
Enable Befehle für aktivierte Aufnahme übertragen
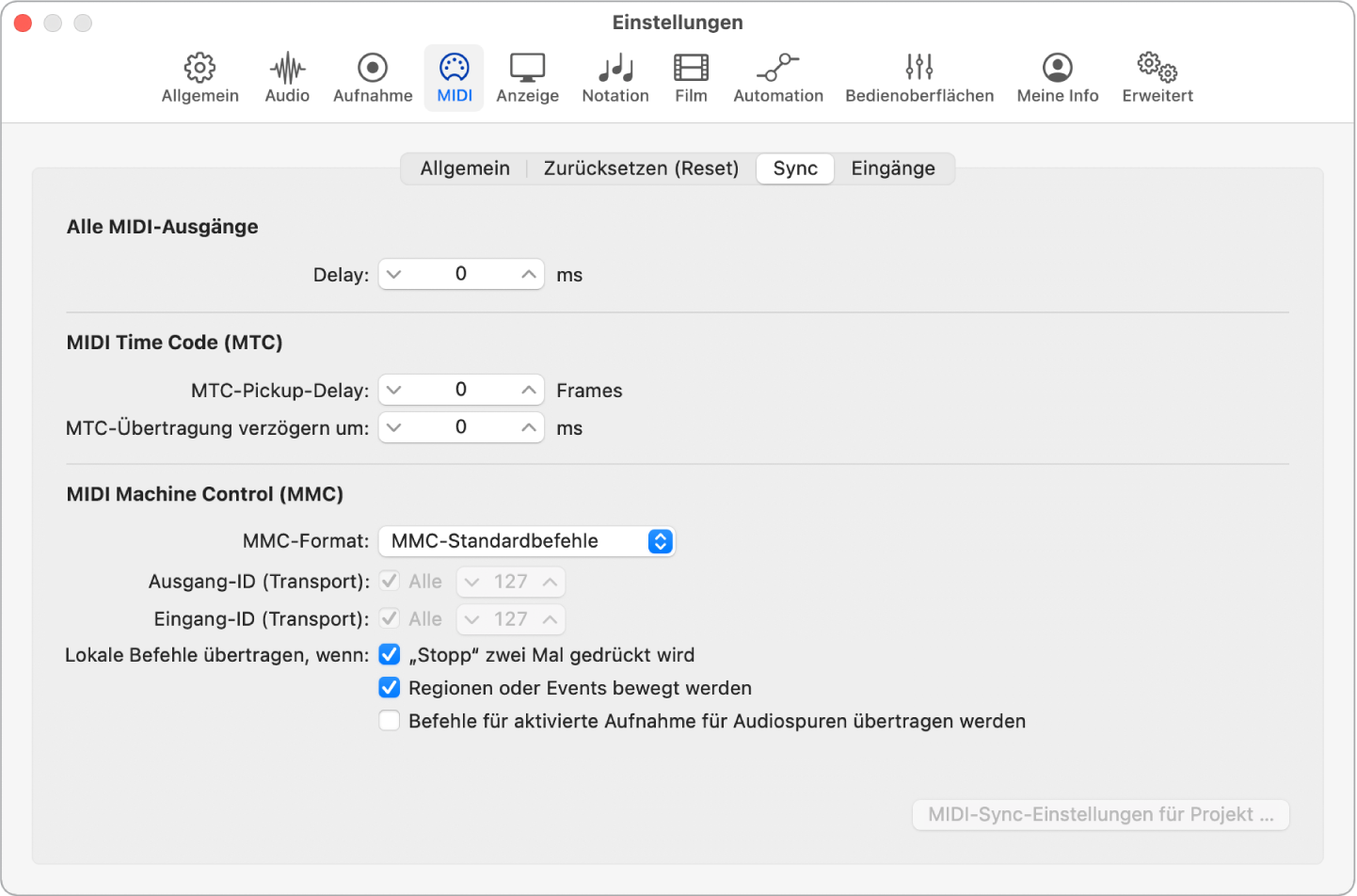coord(389,720)
